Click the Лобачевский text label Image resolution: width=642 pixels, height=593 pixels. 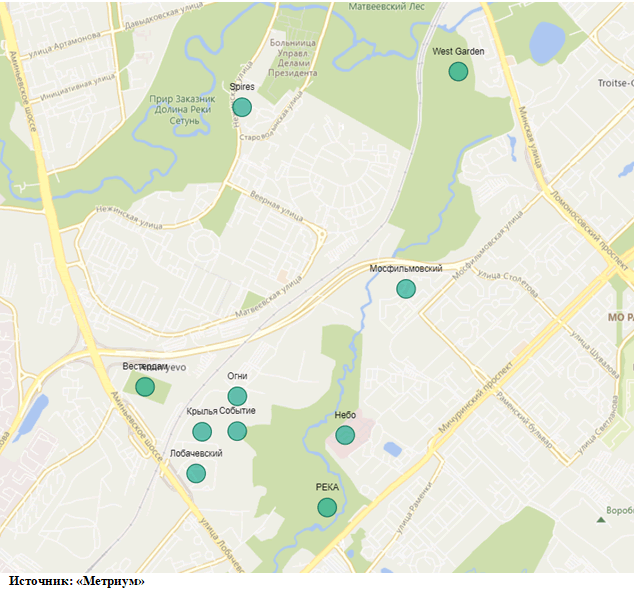pyautogui.click(x=196, y=453)
